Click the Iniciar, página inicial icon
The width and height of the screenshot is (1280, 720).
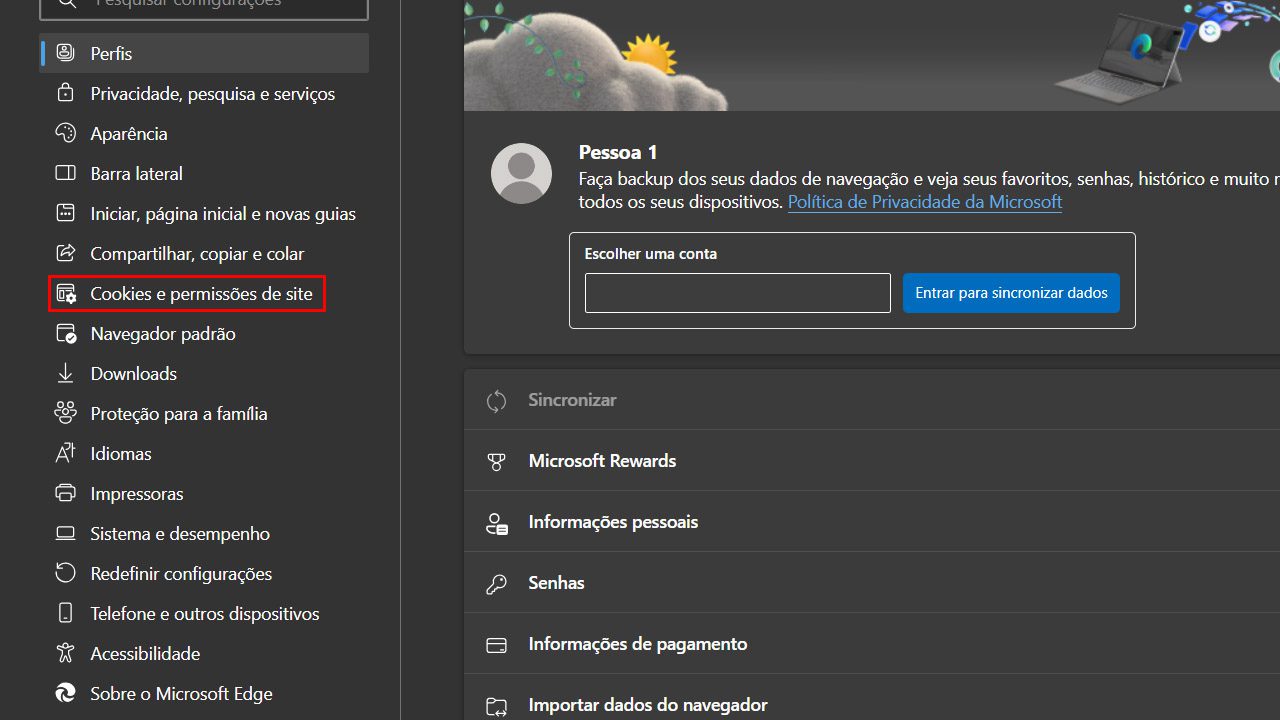[65, 213]
